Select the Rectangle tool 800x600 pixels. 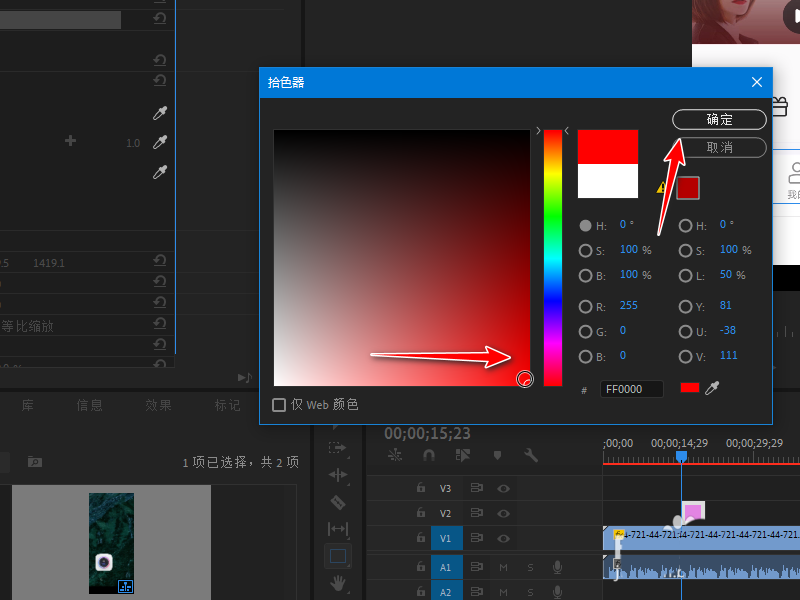click(x=338, y=555)
